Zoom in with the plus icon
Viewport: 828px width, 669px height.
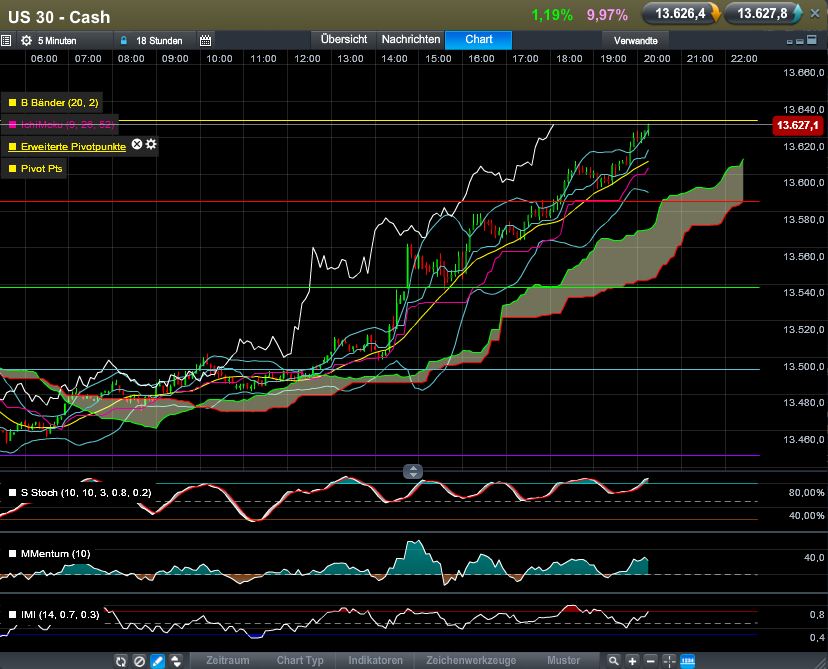(x=633, y=661)
